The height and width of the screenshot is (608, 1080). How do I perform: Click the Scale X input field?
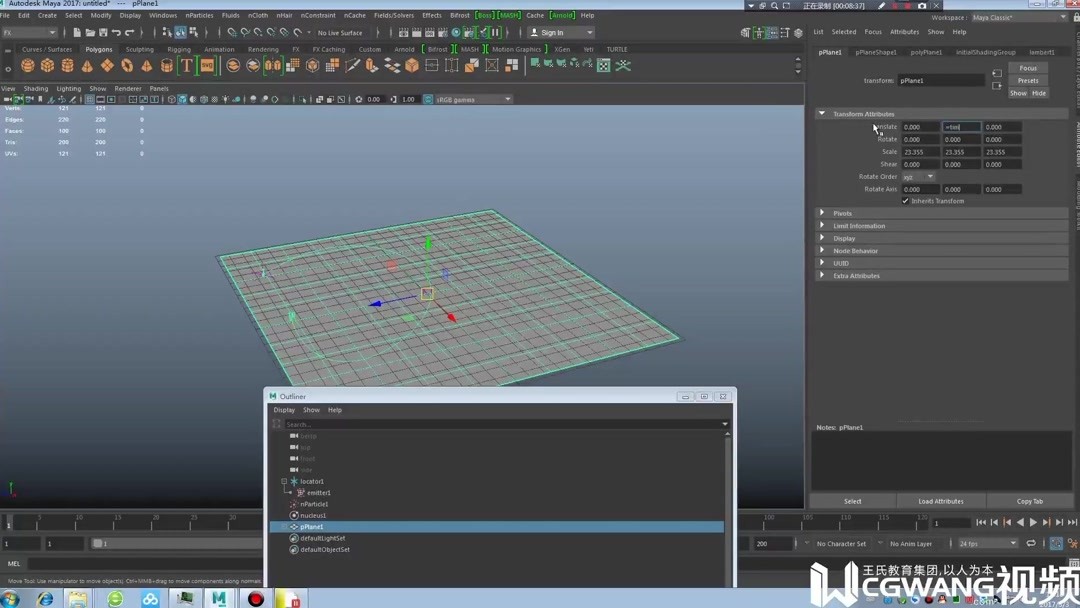pos(920,152)
